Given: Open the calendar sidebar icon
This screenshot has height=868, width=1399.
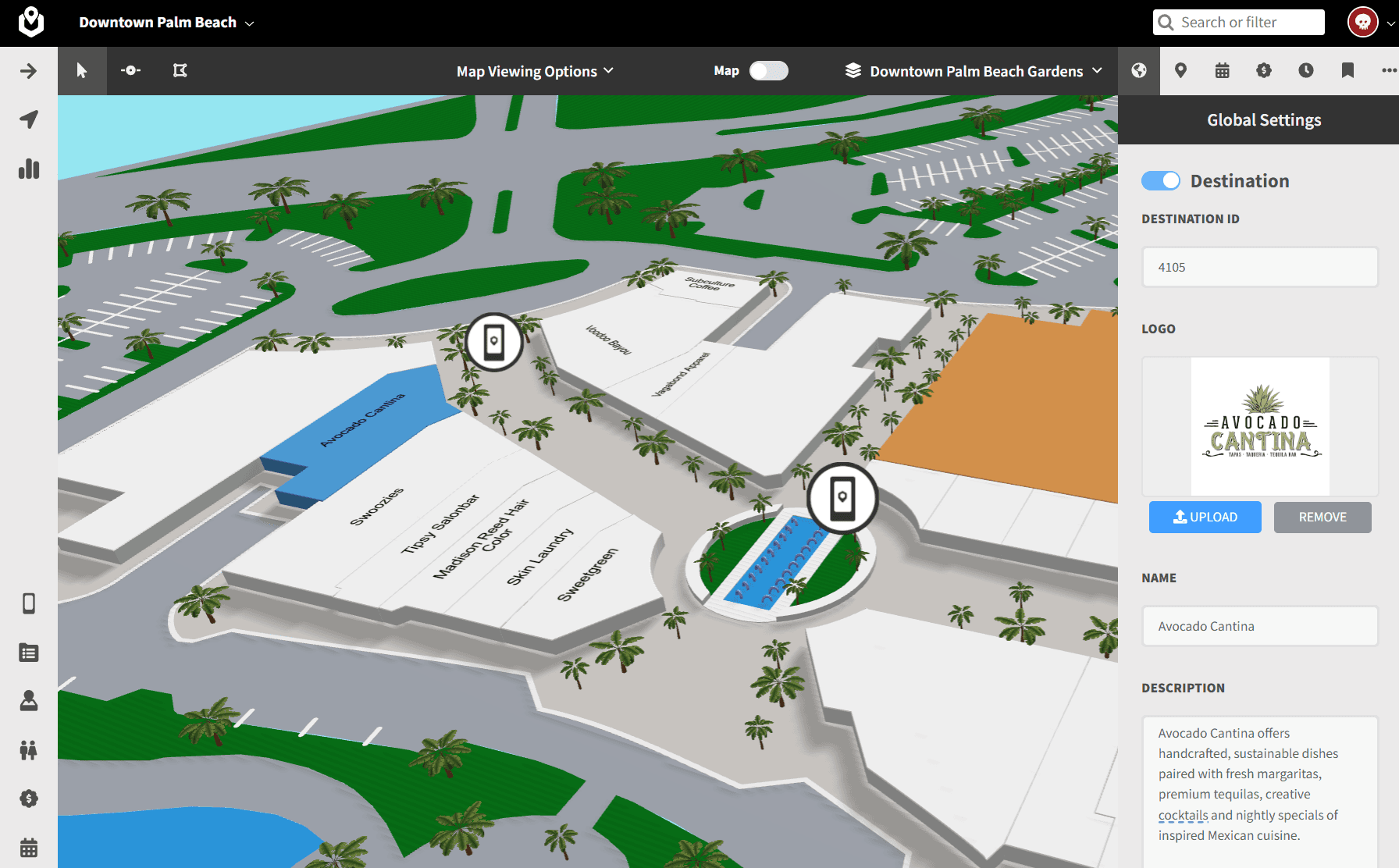Looking at the screenshot, I should (x=28, y=847).
